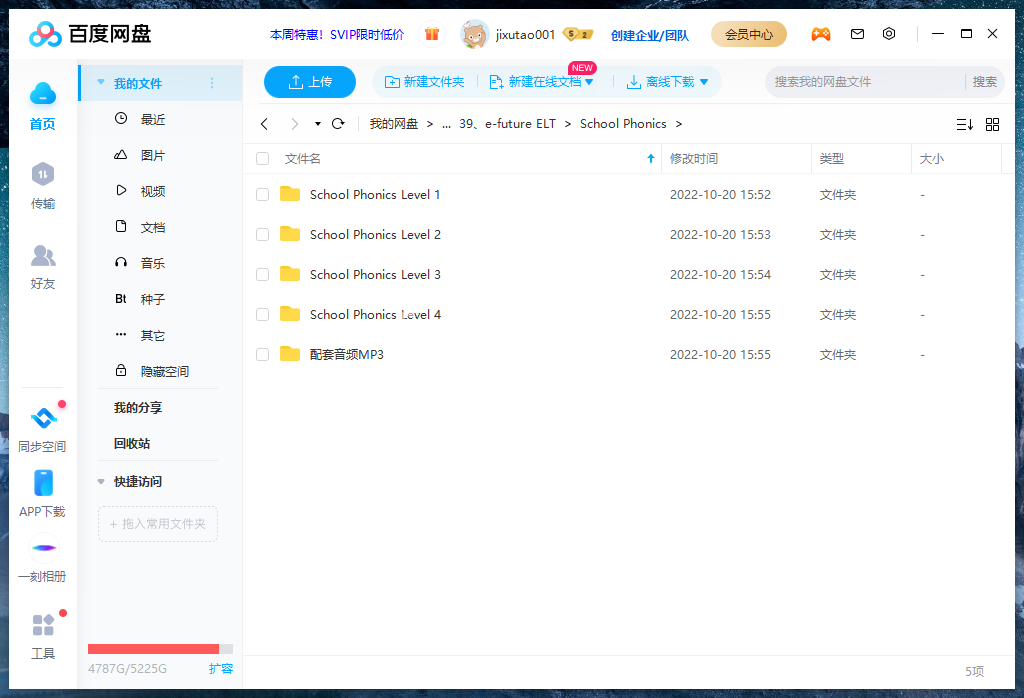This screenshot has height=698, width=1024.
Task: Check the School Phonics Level 2 checkbox
Action: (263, 234)
